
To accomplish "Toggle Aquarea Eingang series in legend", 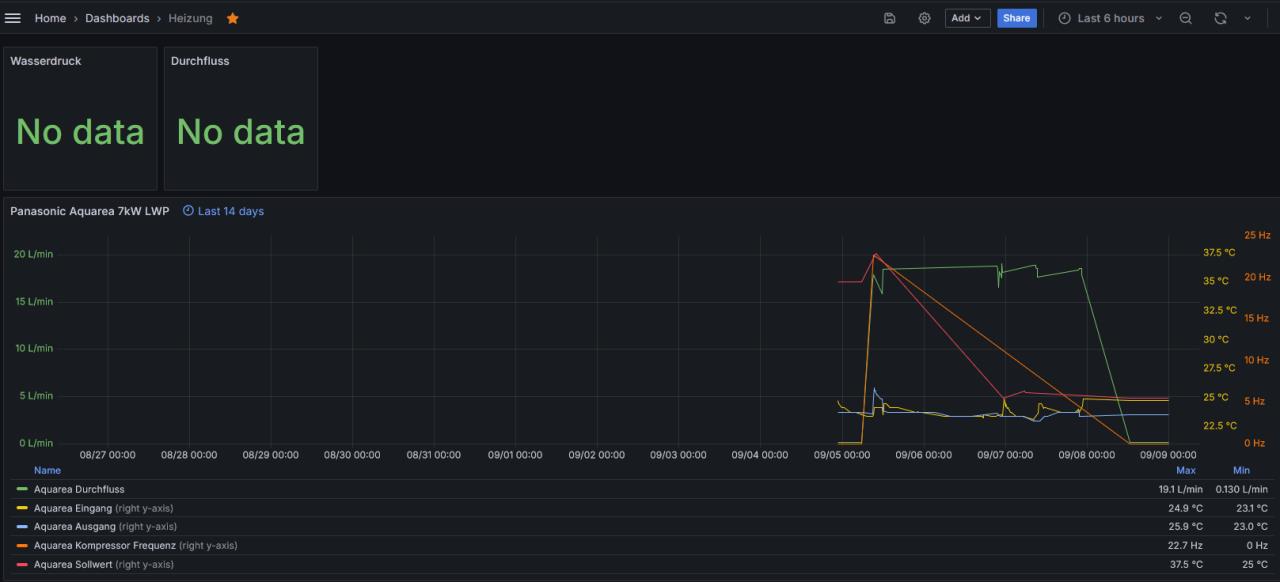I will pyautogui.click(x=73, y=508).
